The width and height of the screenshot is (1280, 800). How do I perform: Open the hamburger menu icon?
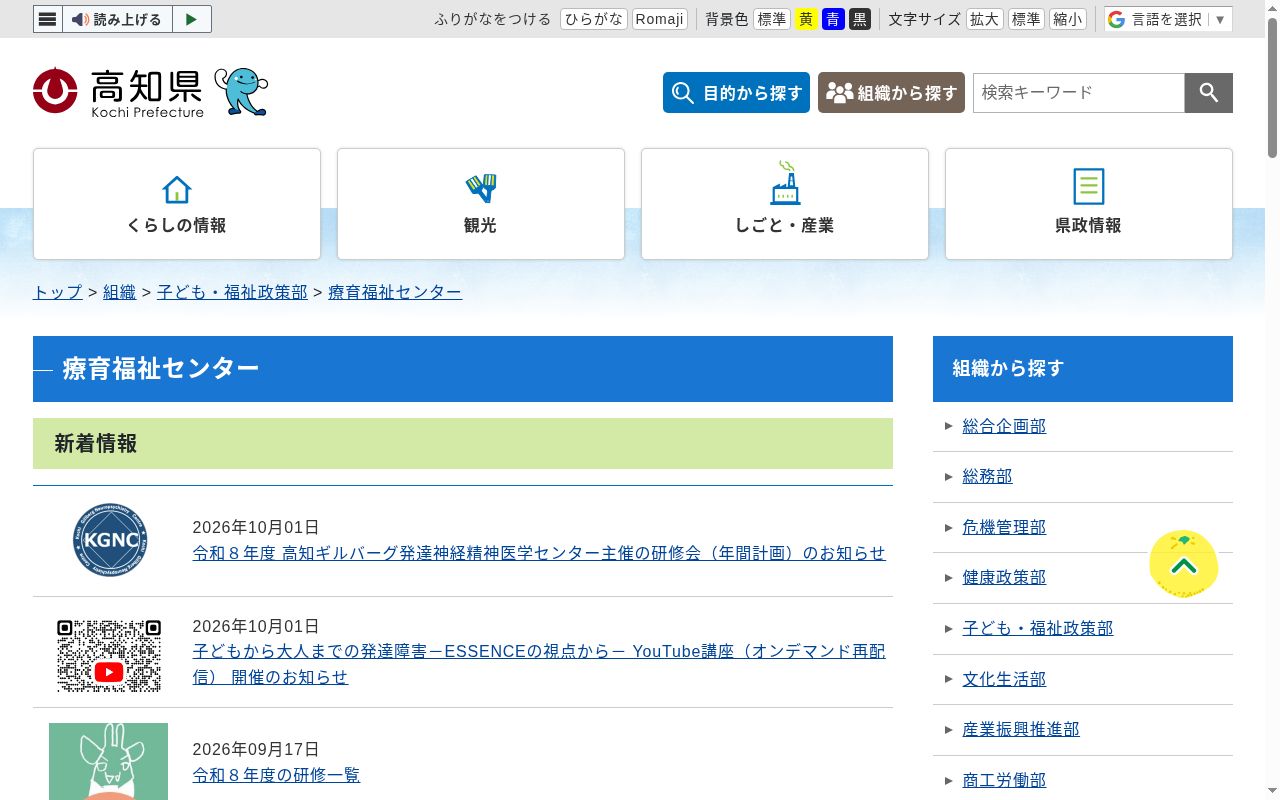pyautogui.click(x=48, y=19)
